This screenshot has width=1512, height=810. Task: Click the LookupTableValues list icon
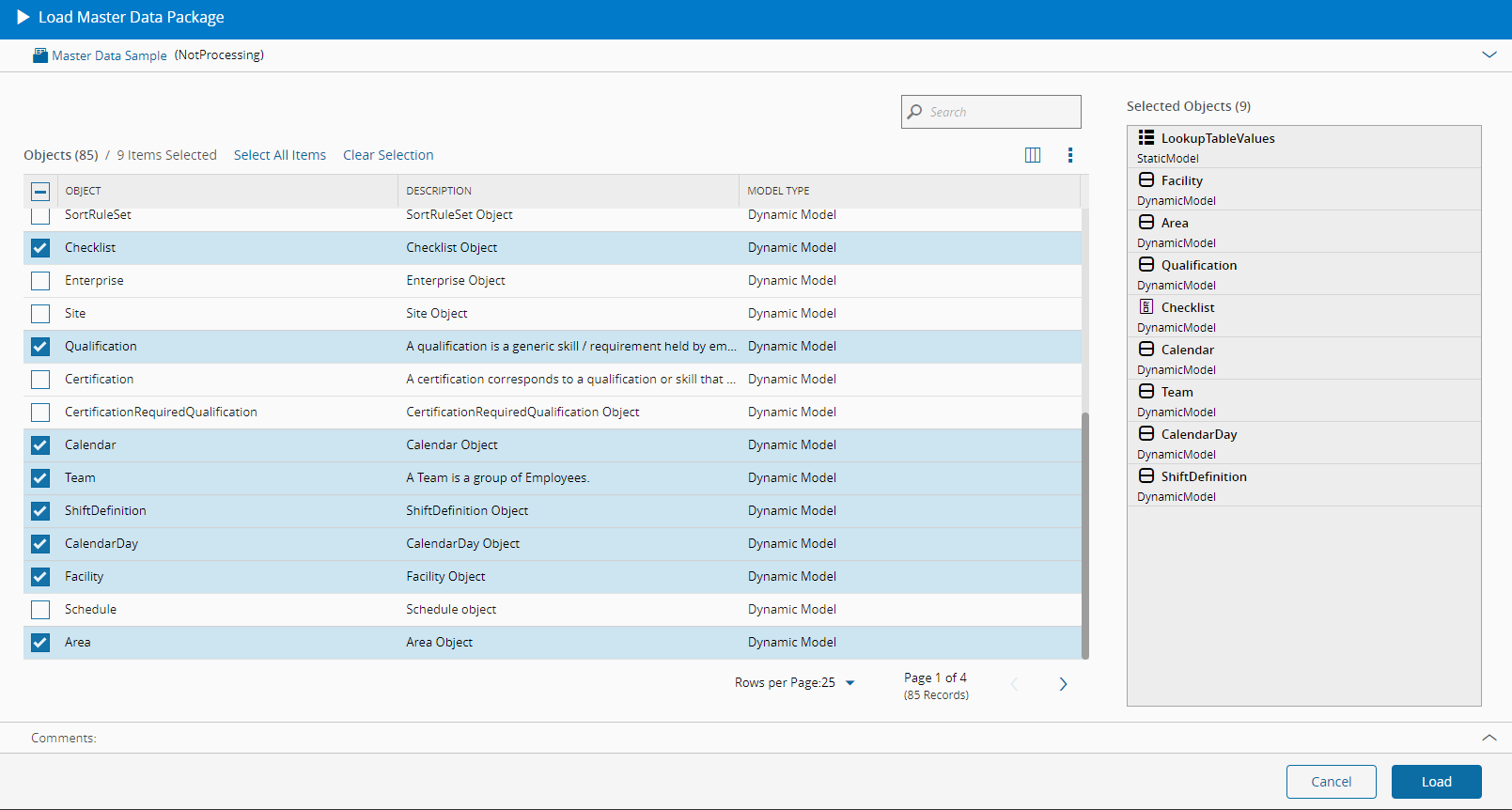(1146, 138)
